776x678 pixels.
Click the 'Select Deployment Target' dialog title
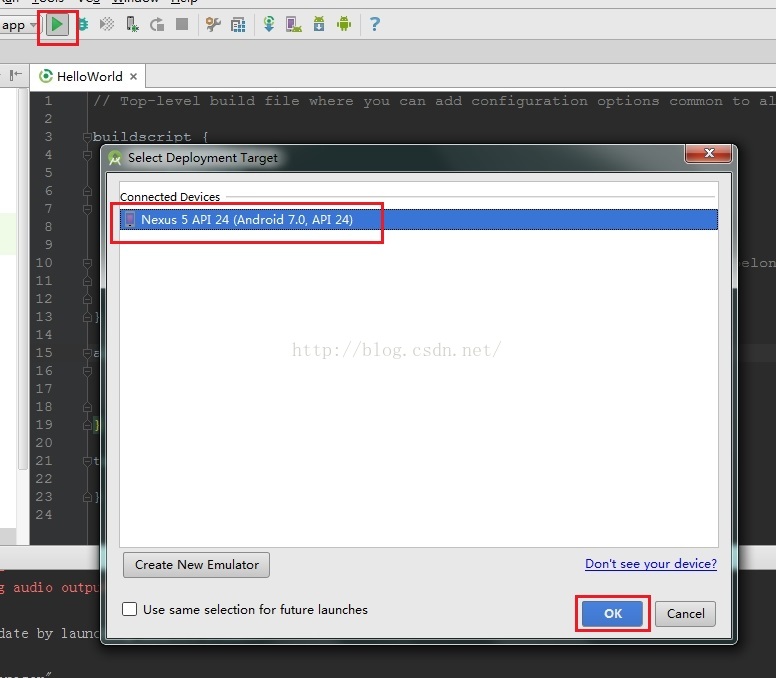202,158
